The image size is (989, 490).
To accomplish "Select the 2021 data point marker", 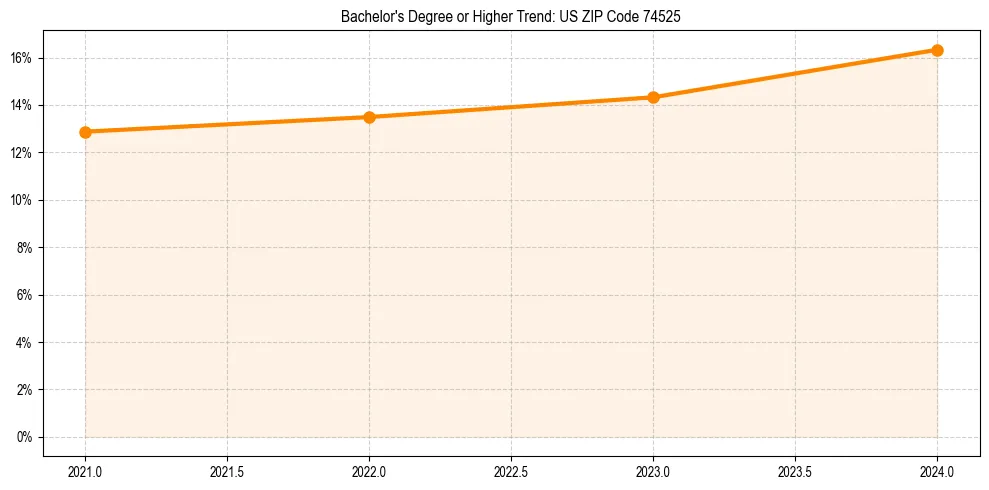I will point(85,132).
